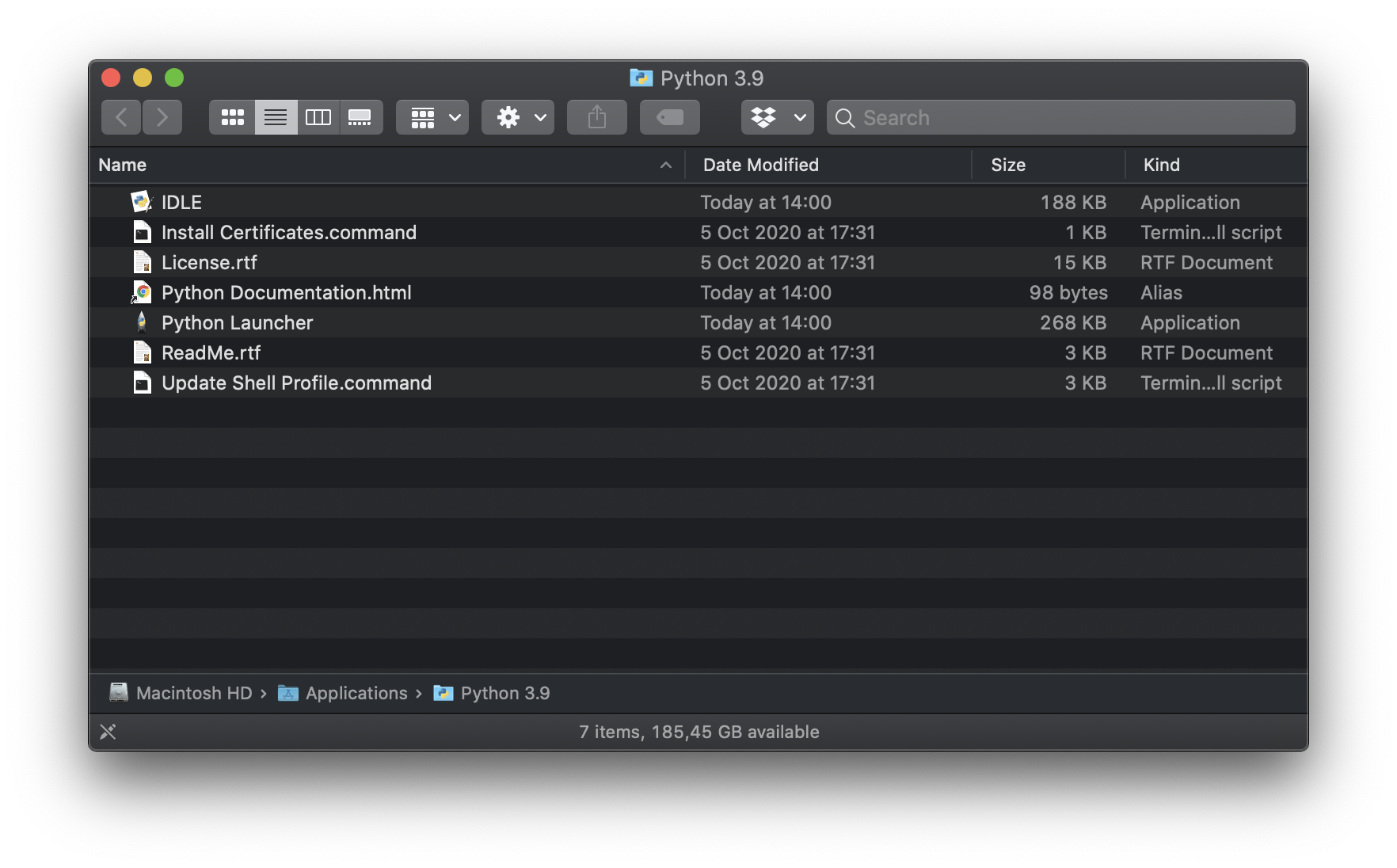Click the Edit Tags toolbar button
The image size is (1397, 868).
pos(670,117)
